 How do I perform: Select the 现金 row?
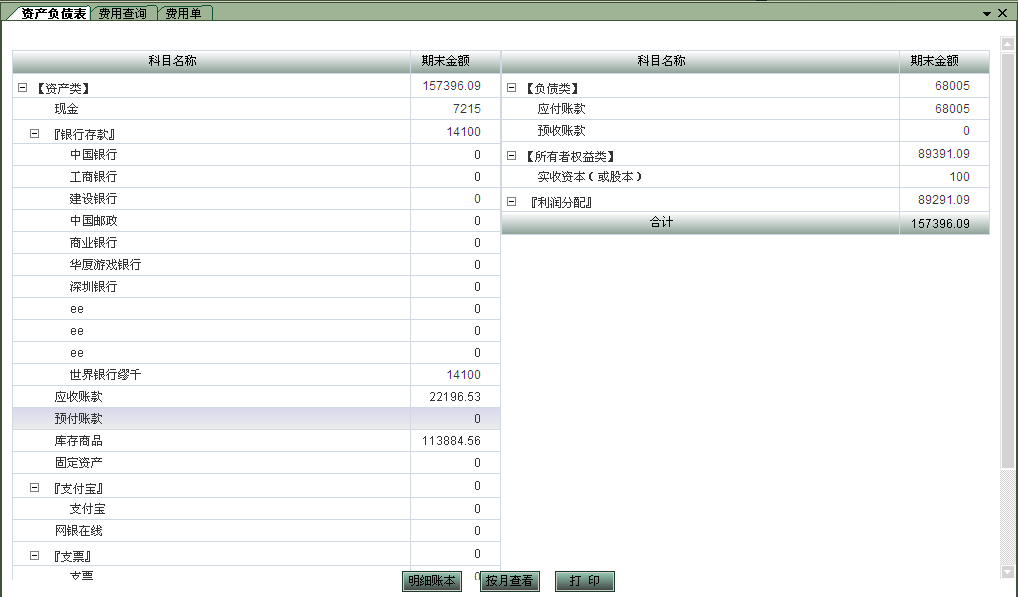tap(66, 109)
